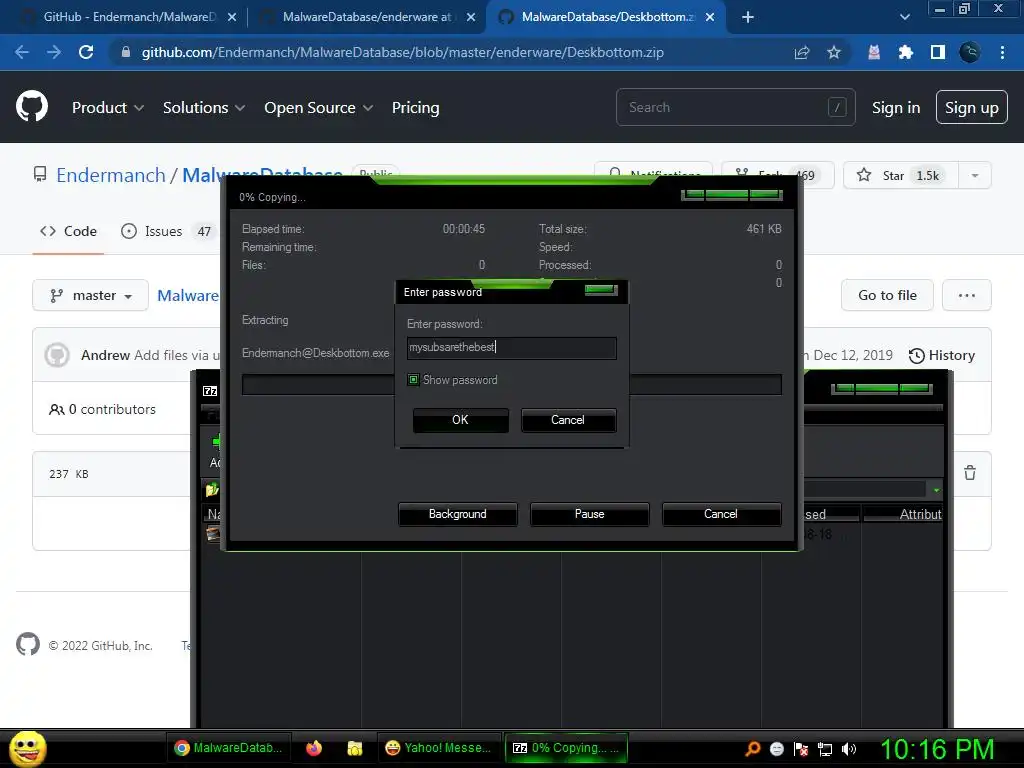The width and height of the screenshot is (1024, 768).
Task: Select the MalwareDatabase/Deskbottom.zip tab
Action: click(607, 17)
